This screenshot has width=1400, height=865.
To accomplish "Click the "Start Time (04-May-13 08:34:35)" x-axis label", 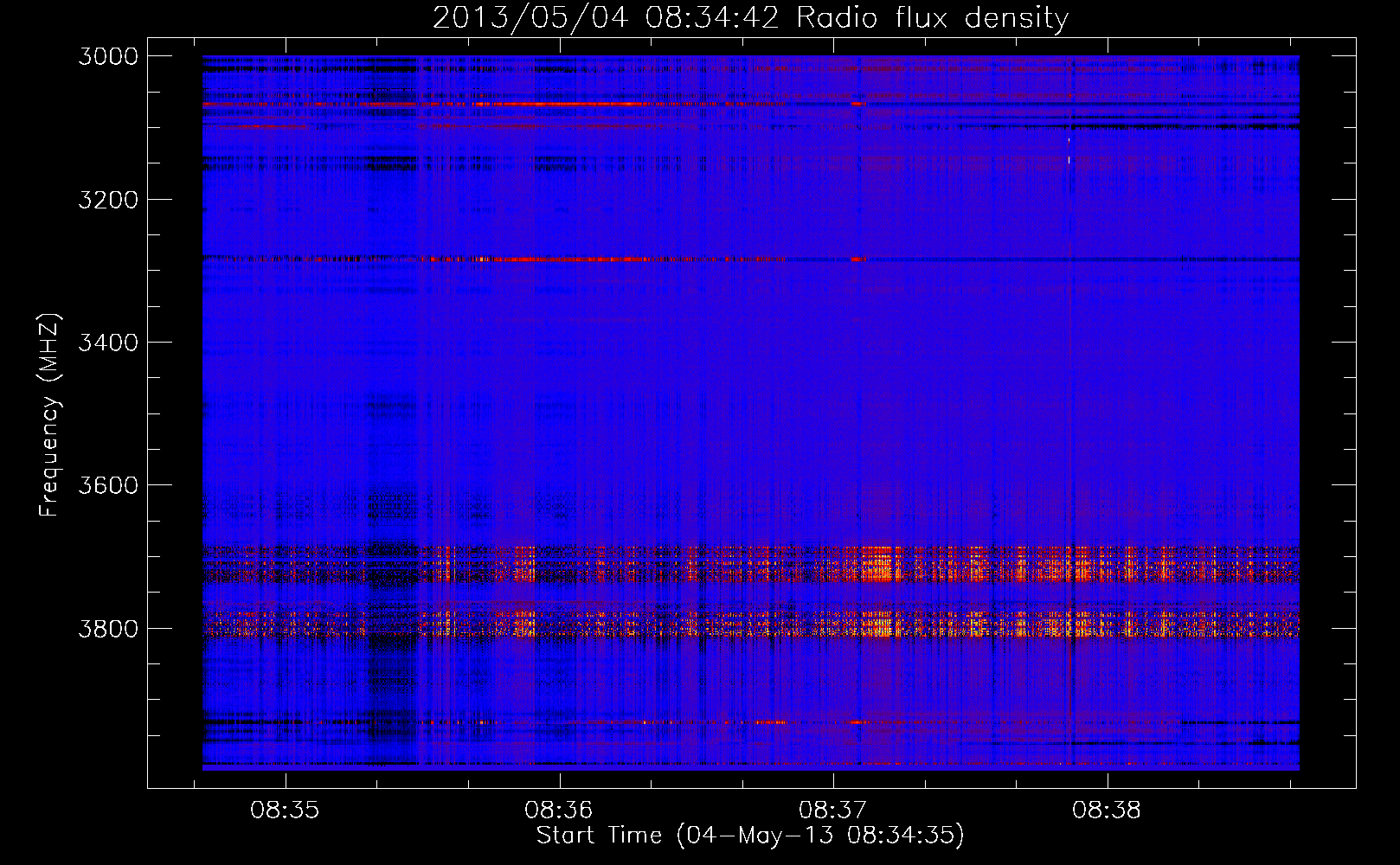I will [x=750, y=836].
